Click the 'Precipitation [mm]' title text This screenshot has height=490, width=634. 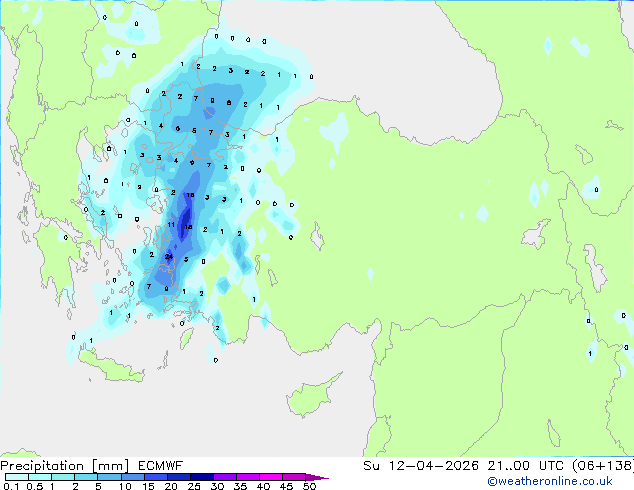64,466
